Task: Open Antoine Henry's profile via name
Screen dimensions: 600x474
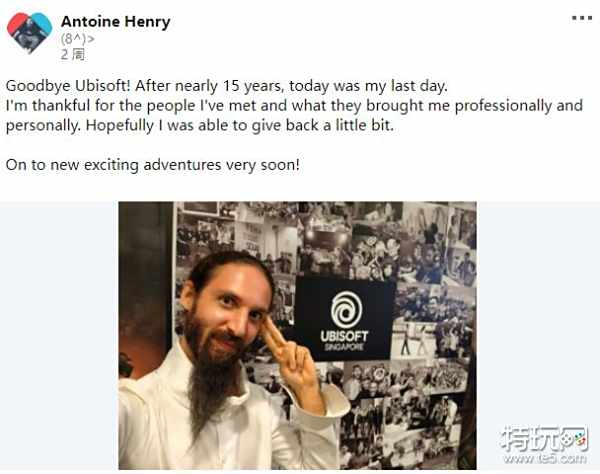Action: pyautogui.click(x=116, y=21)
